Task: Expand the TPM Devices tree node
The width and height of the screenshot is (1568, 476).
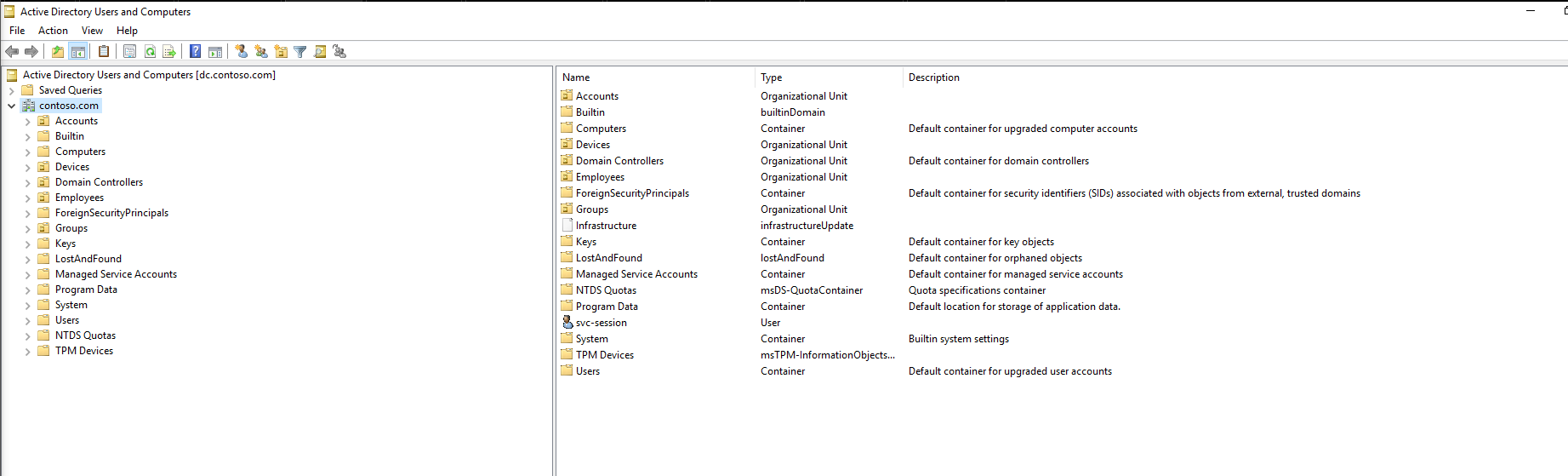Action: (27, 351)
